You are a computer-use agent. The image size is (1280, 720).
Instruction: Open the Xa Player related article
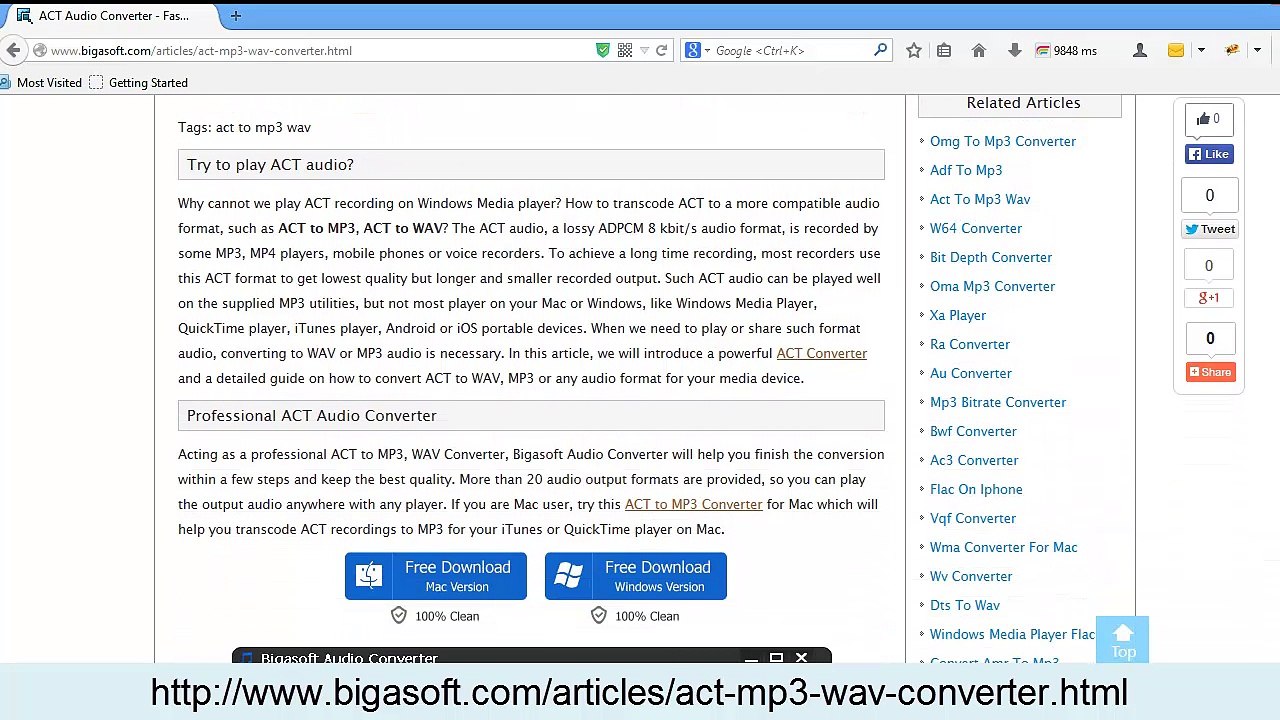click(x=958, y=315)
